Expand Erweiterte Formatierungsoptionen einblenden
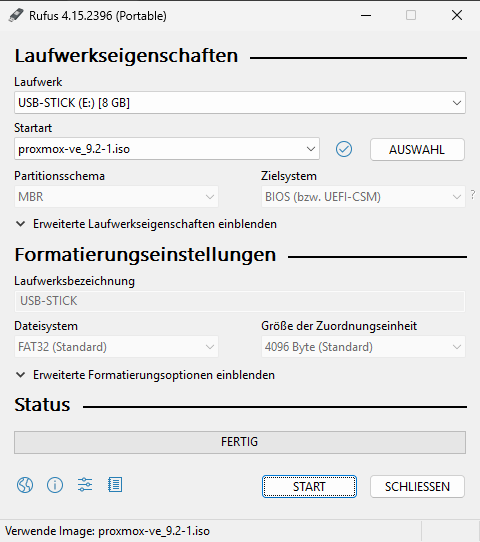This screenshot has width=480, height=542. click(145, 375)
